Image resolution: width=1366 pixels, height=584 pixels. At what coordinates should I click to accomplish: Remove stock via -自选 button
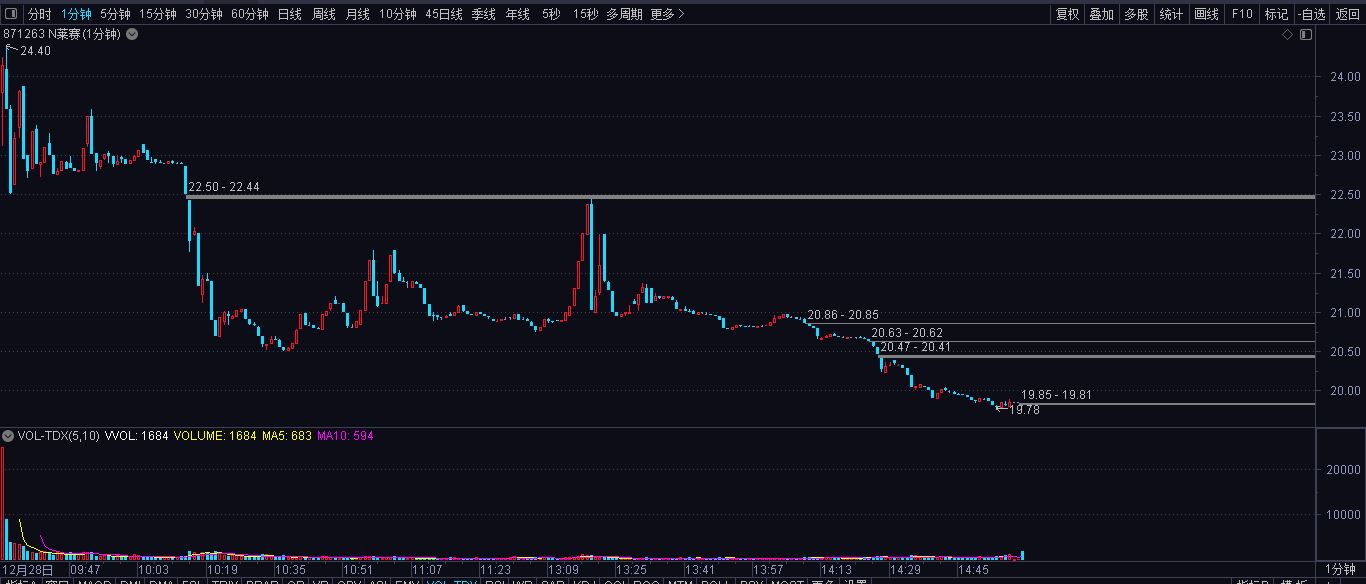(x=1311, y=14)
